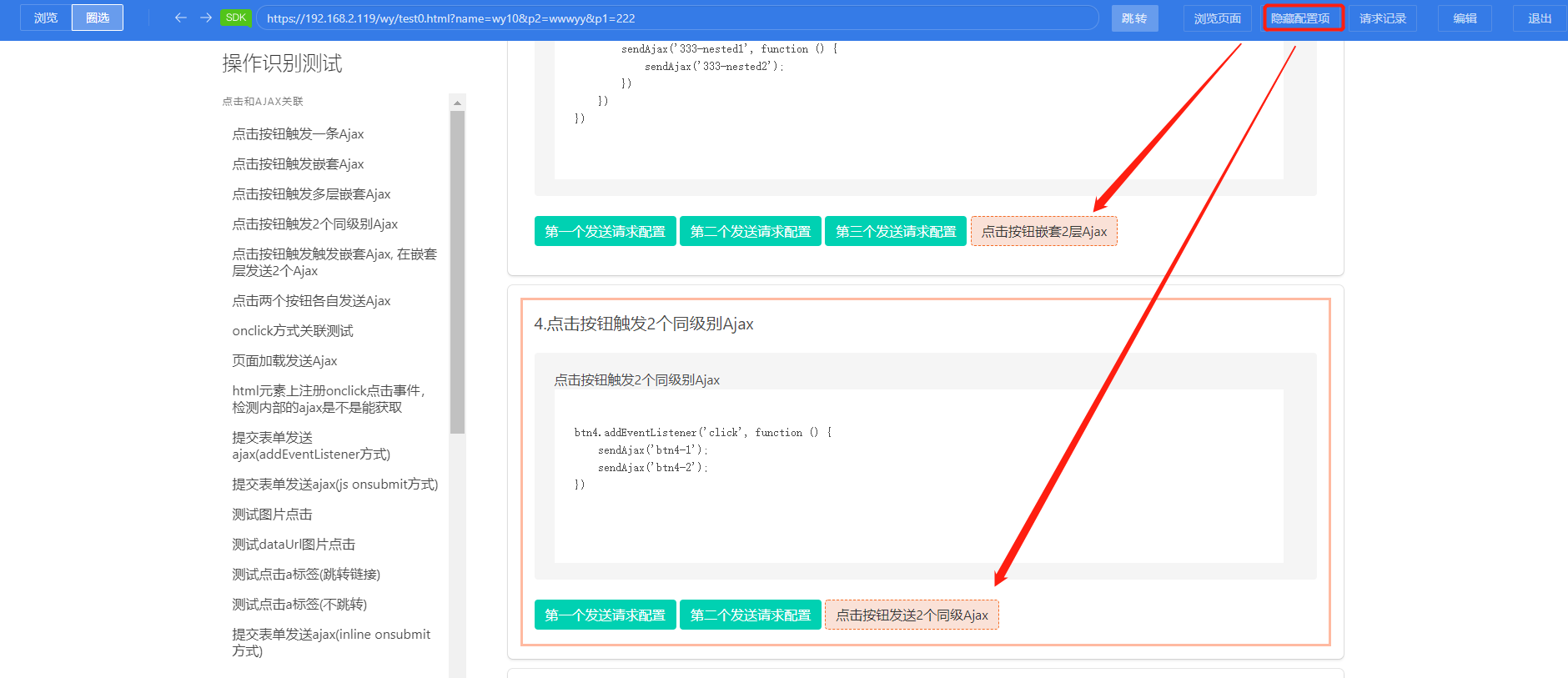Focus the URL address field
The height and width of the screenshot is (678, 1568).
pos(677,18)
